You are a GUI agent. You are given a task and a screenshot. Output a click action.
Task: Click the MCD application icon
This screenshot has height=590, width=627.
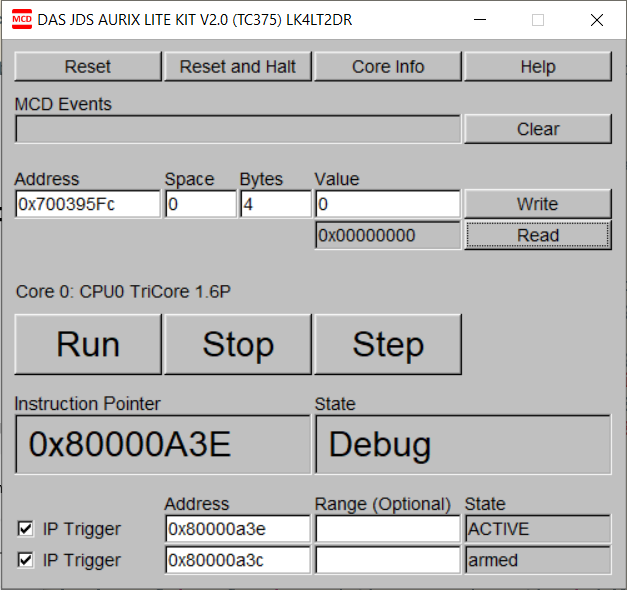point(22,20)
